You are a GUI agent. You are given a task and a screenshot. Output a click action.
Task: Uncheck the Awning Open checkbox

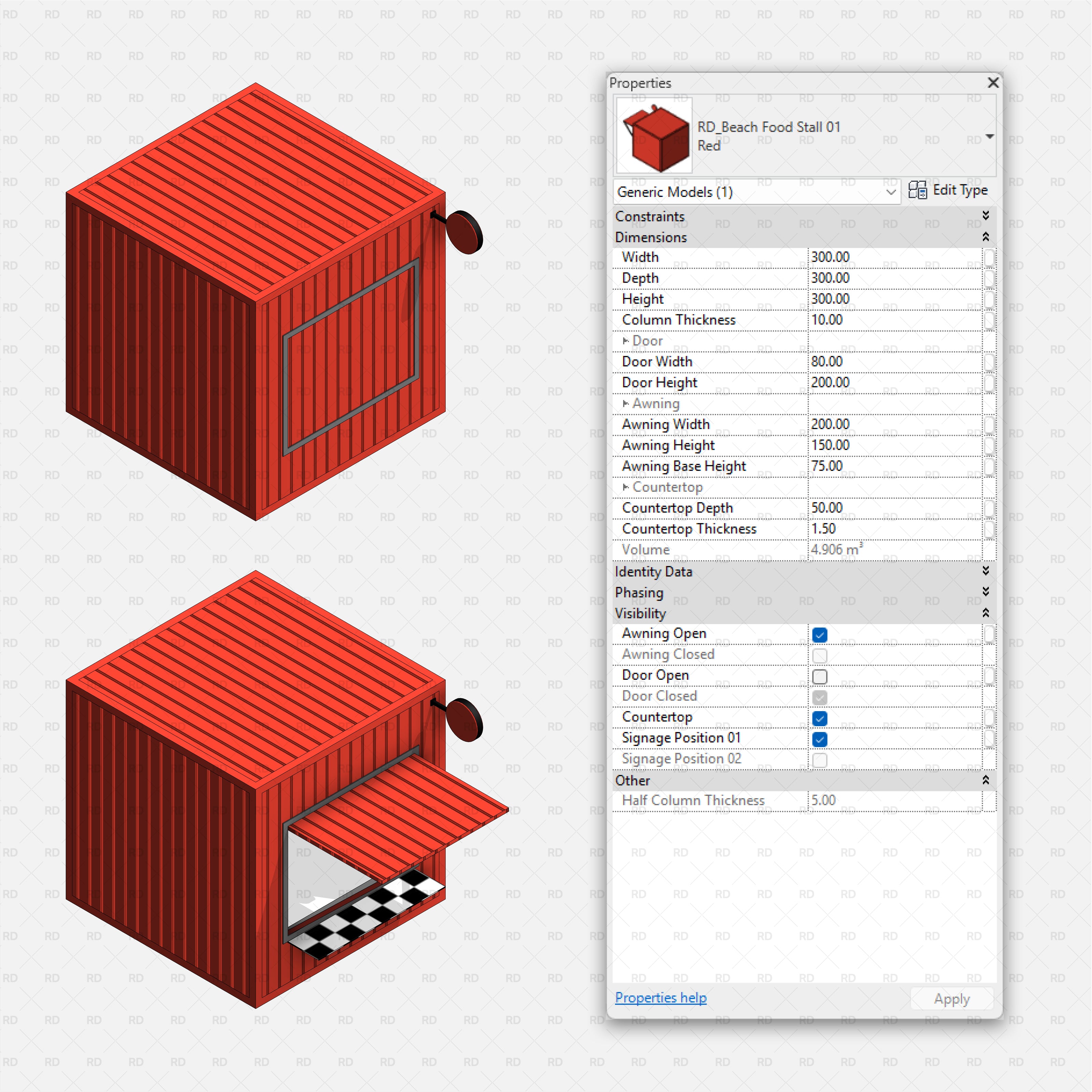click(820, 635)
